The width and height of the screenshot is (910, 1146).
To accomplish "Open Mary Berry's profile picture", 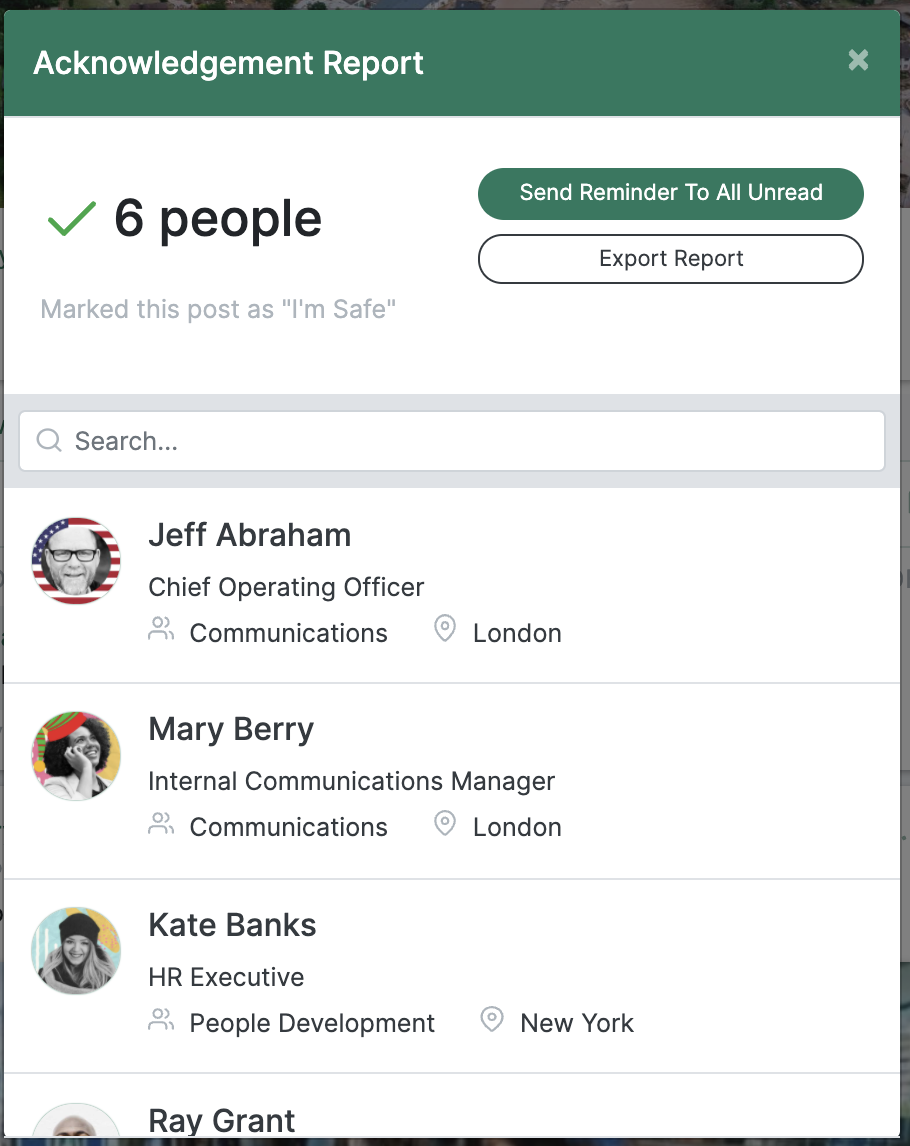I will click(x=76, y=755).
